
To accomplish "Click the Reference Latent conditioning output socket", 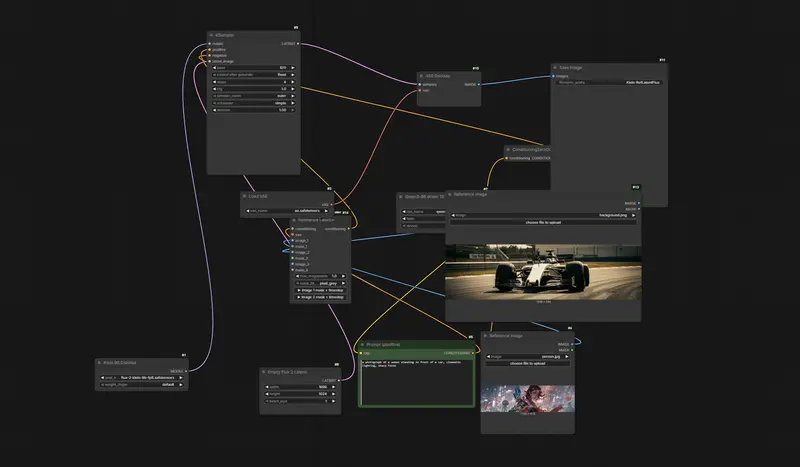I will (348, 229).
